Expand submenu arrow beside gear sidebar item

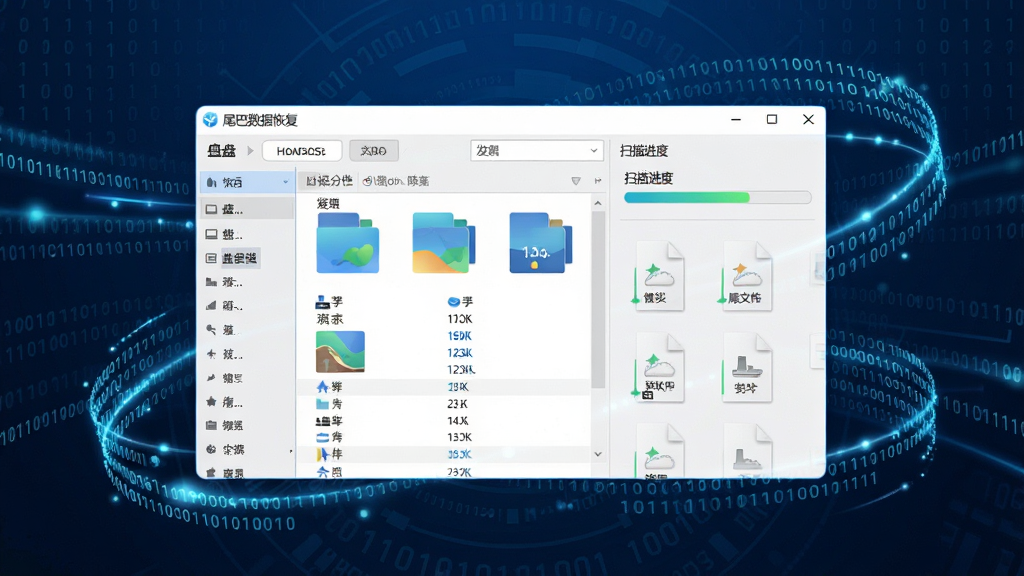[x=291, y=451]
